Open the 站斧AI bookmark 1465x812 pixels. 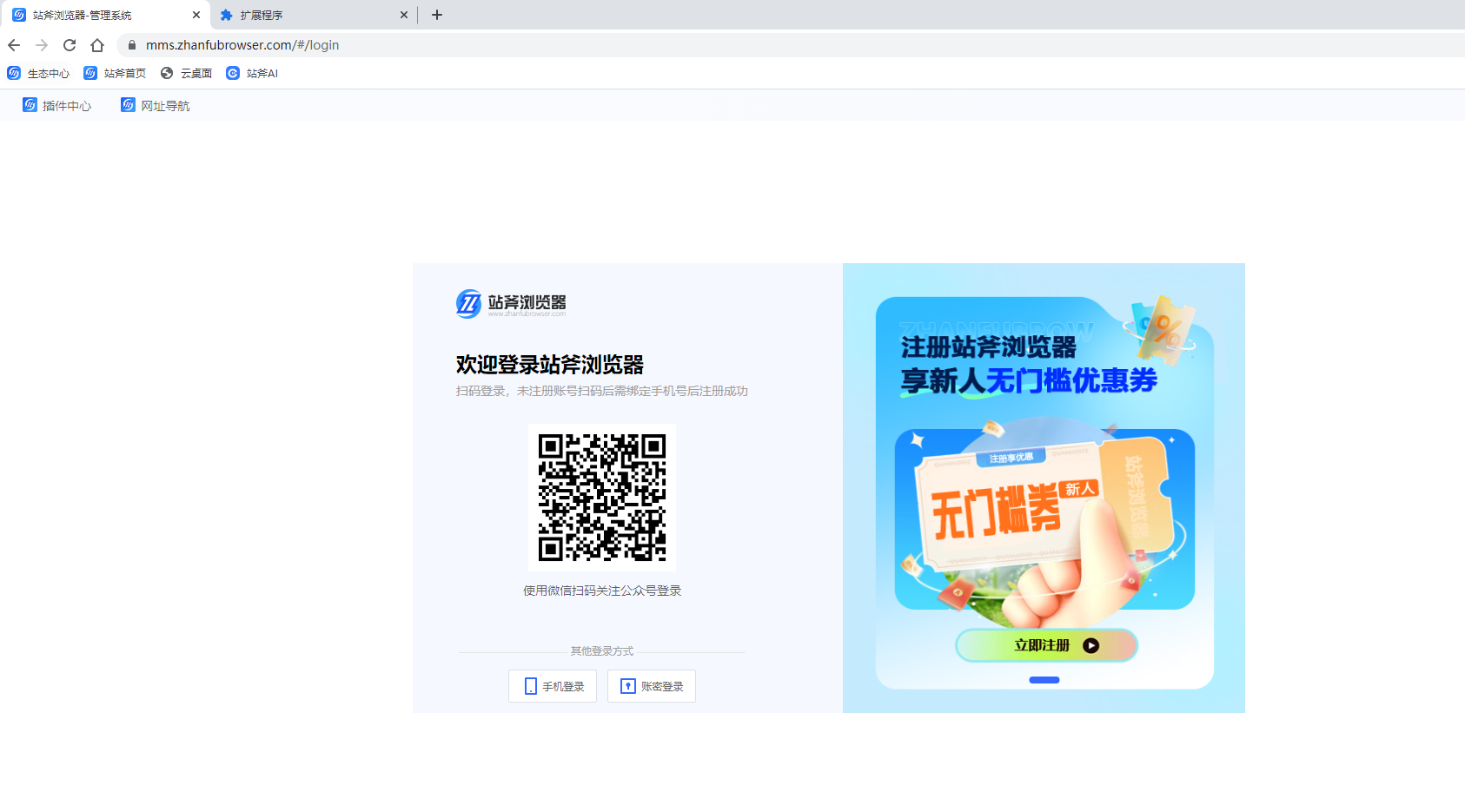(252, 73)
